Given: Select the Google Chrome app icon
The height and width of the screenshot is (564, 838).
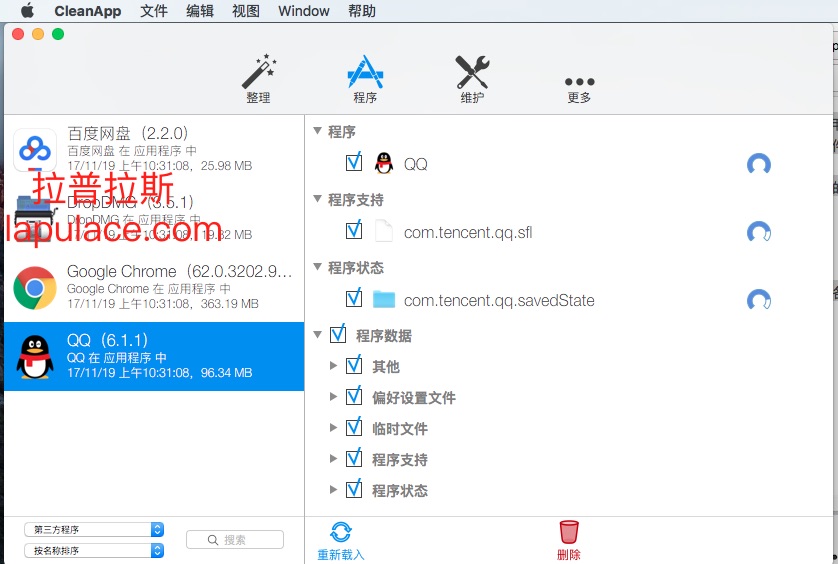Looking at the screenshot, I should pyautogui.click(x=35, y=288).
